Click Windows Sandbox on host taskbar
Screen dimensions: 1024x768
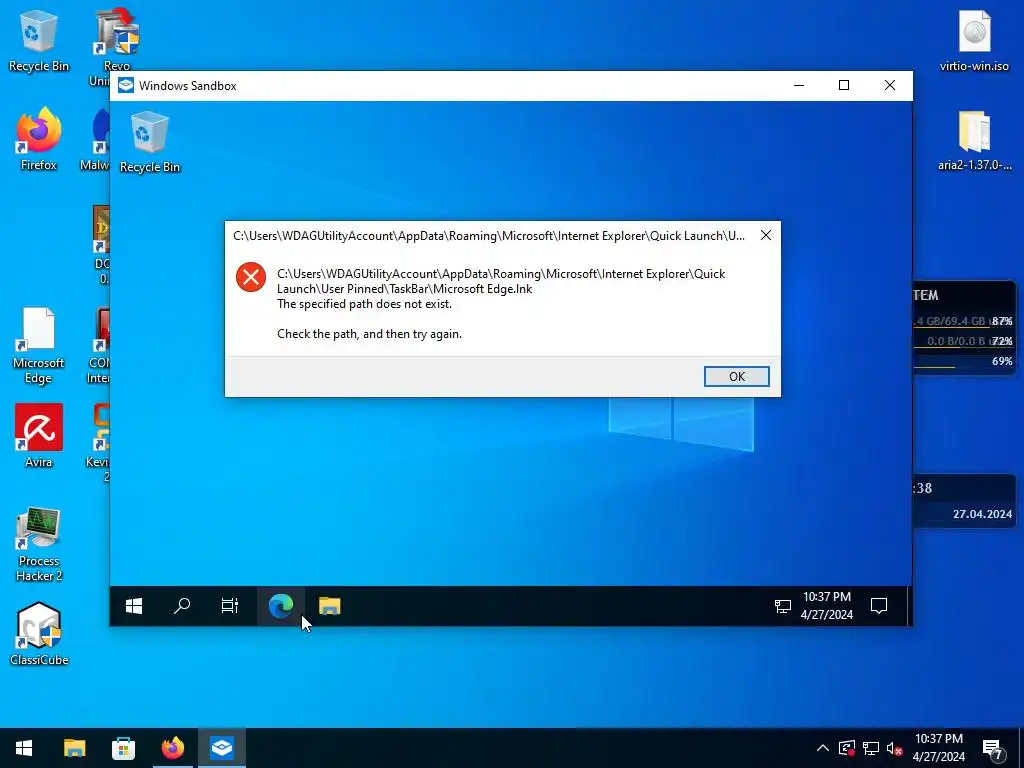(222, 748)
